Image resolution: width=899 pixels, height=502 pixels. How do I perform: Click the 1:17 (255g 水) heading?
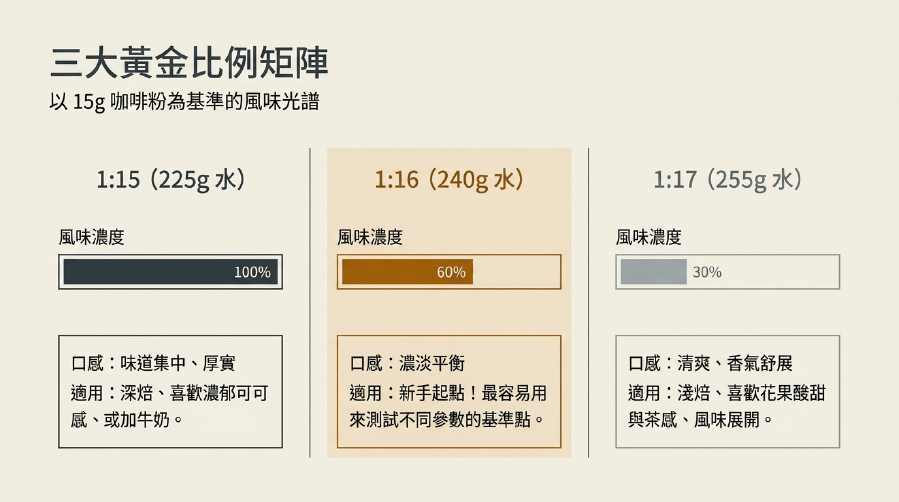[728, 180]
